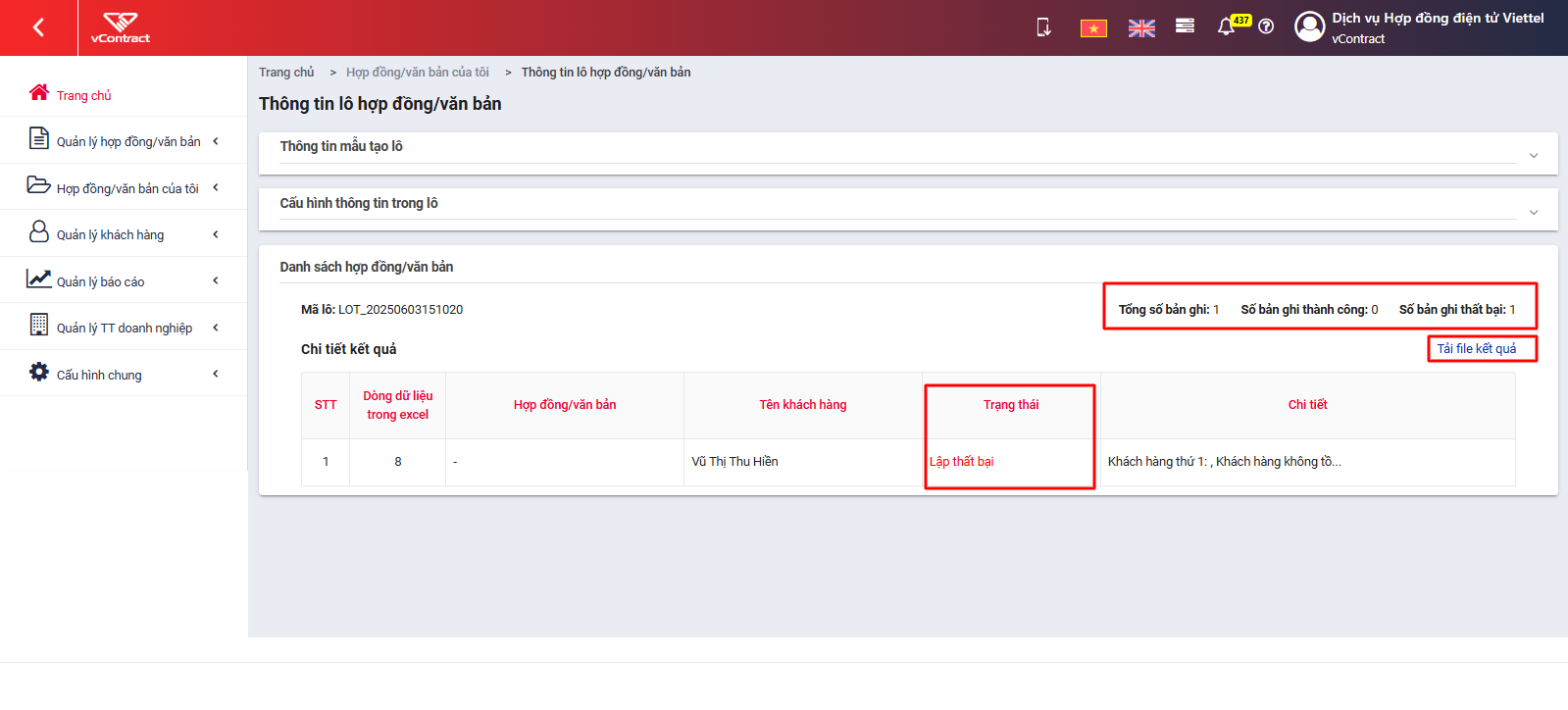Click the Hợp đồng/văn bản của tôi breadcrumb

(418, 73)
